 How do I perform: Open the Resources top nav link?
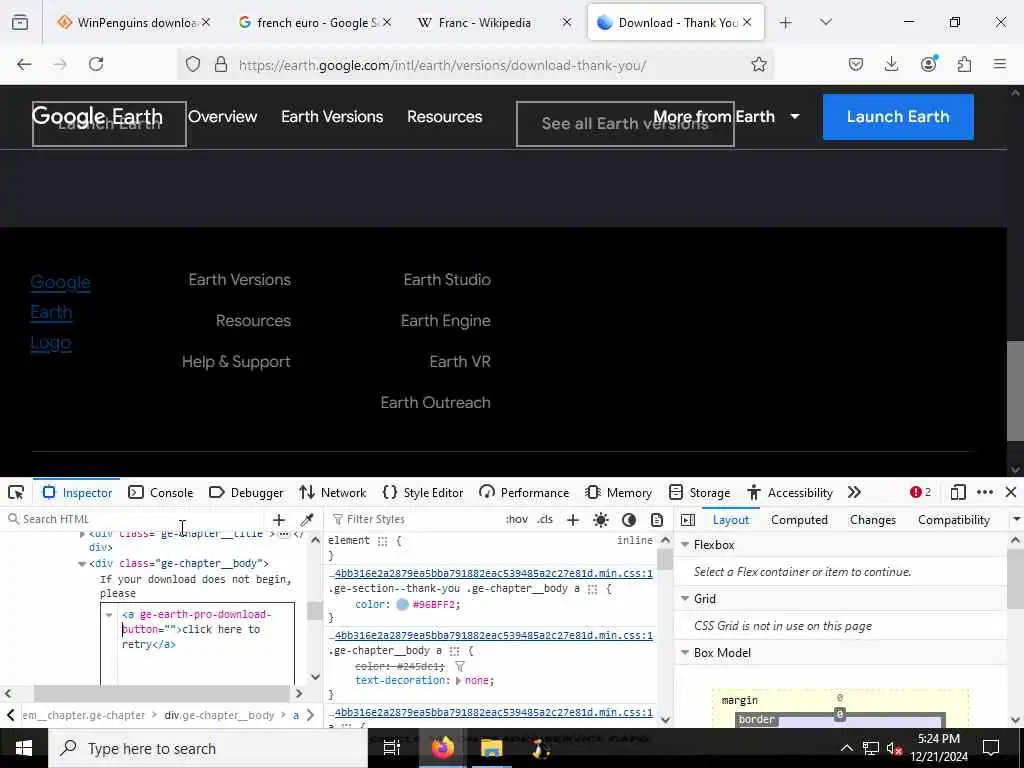444,117
